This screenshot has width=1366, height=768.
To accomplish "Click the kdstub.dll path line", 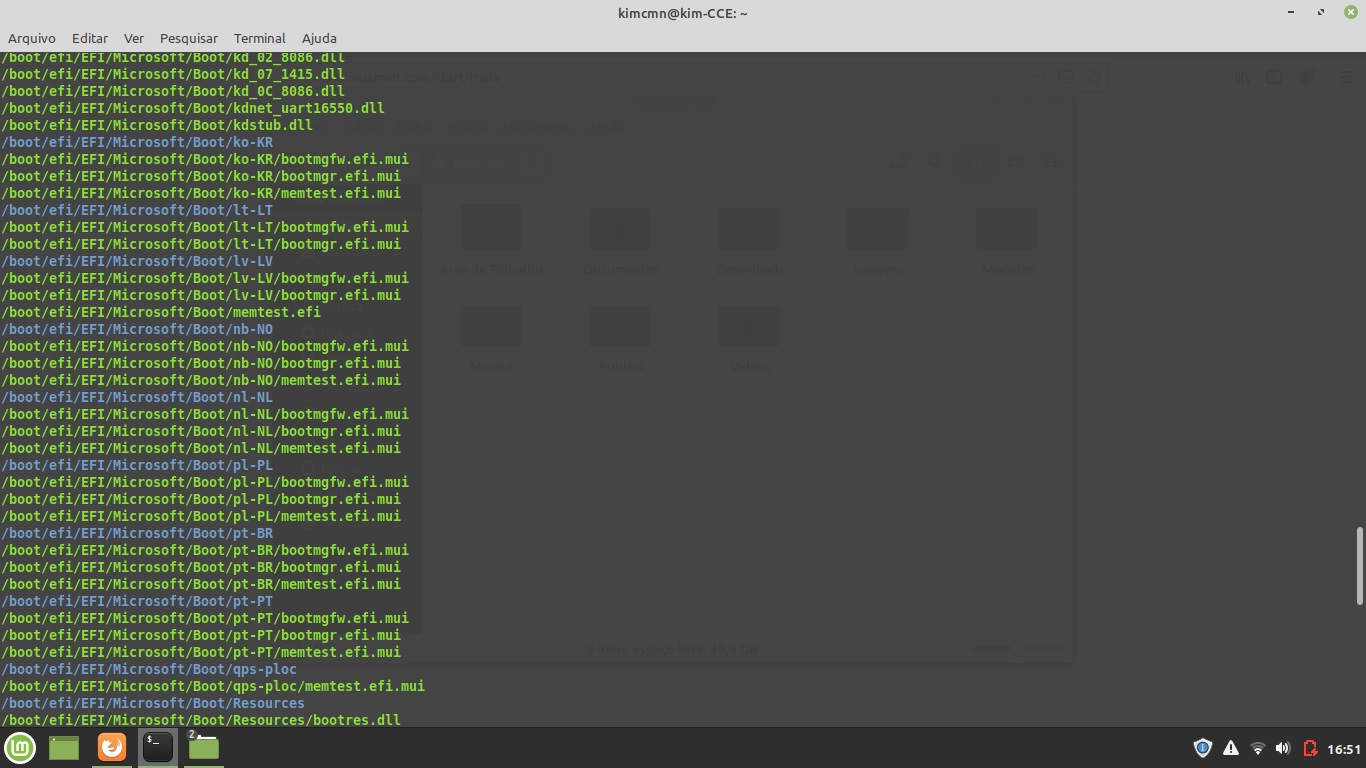I will [157, 125].
